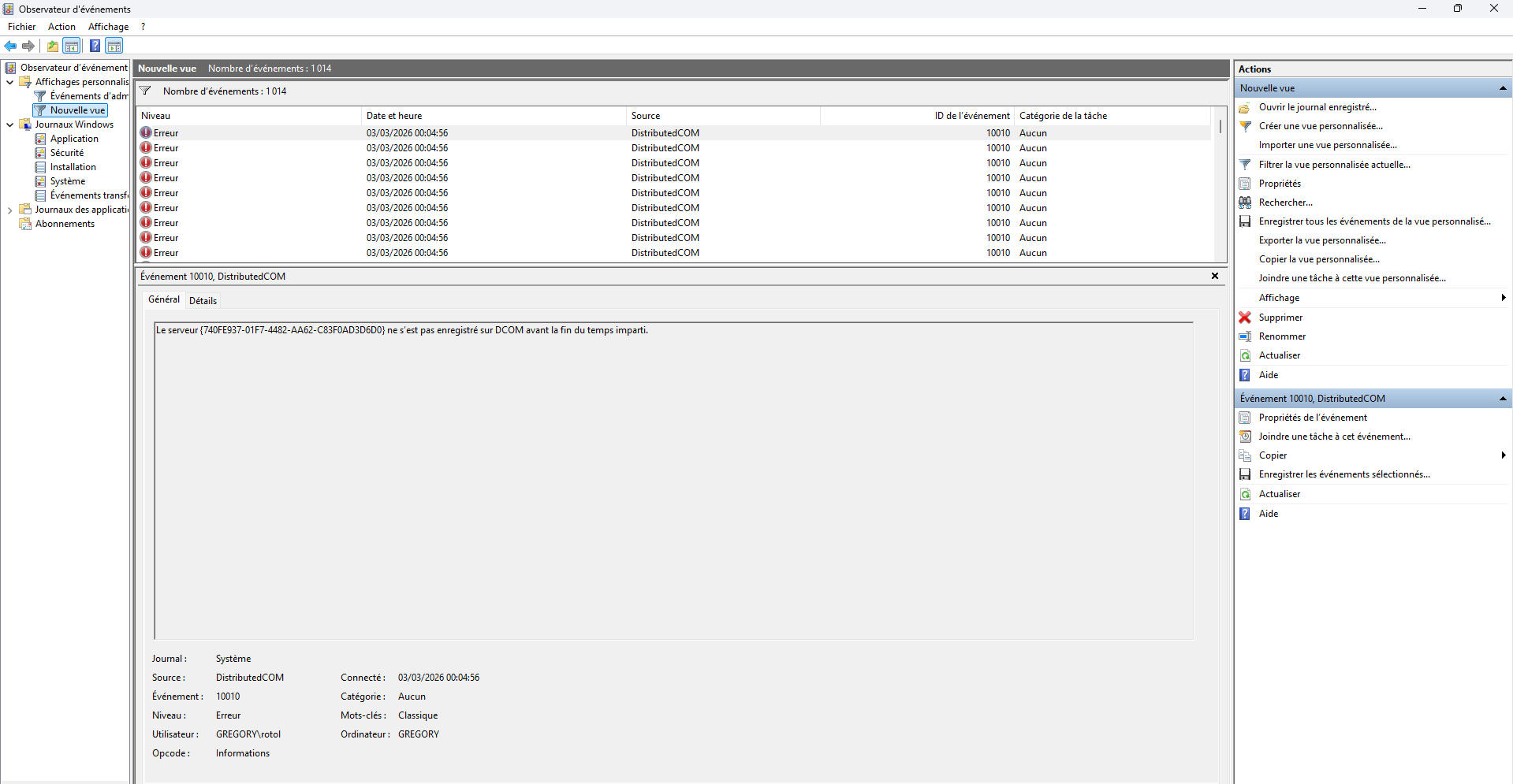
Task: Click the Aide icon in the Nouvelle vue section
Action: click(1245, 375)
